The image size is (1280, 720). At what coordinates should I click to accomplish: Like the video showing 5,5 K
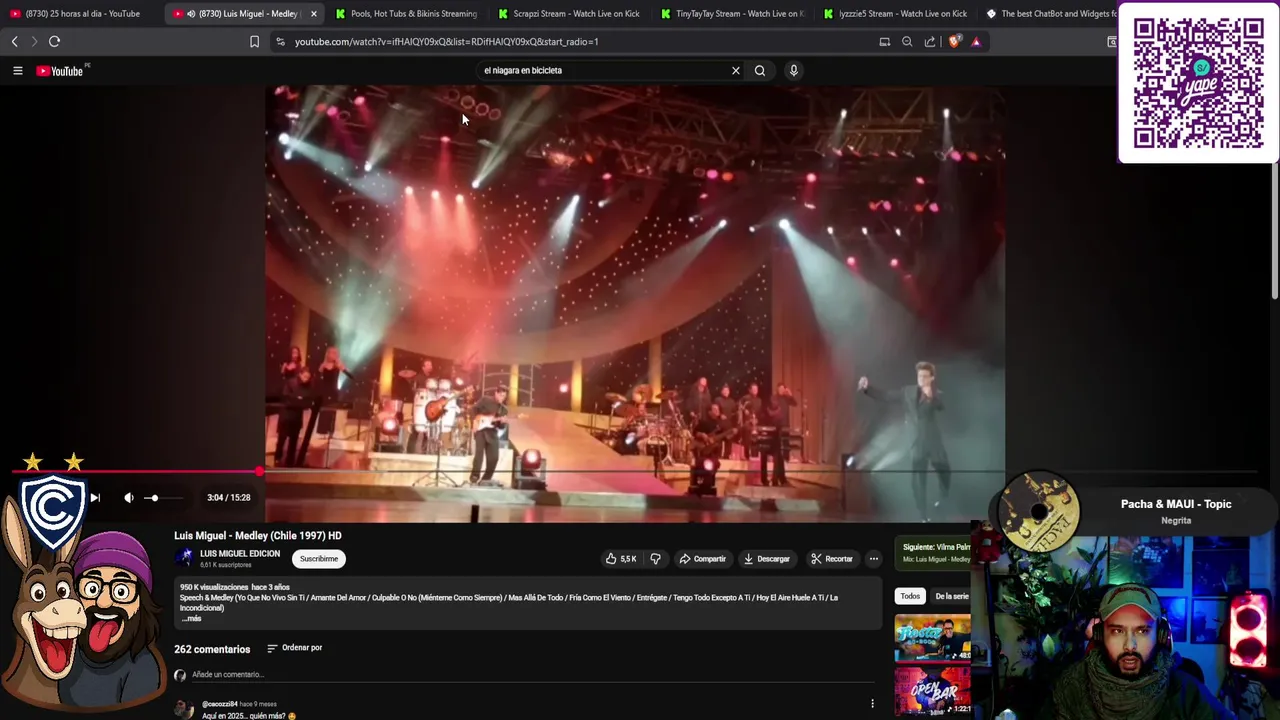[620, 559]
